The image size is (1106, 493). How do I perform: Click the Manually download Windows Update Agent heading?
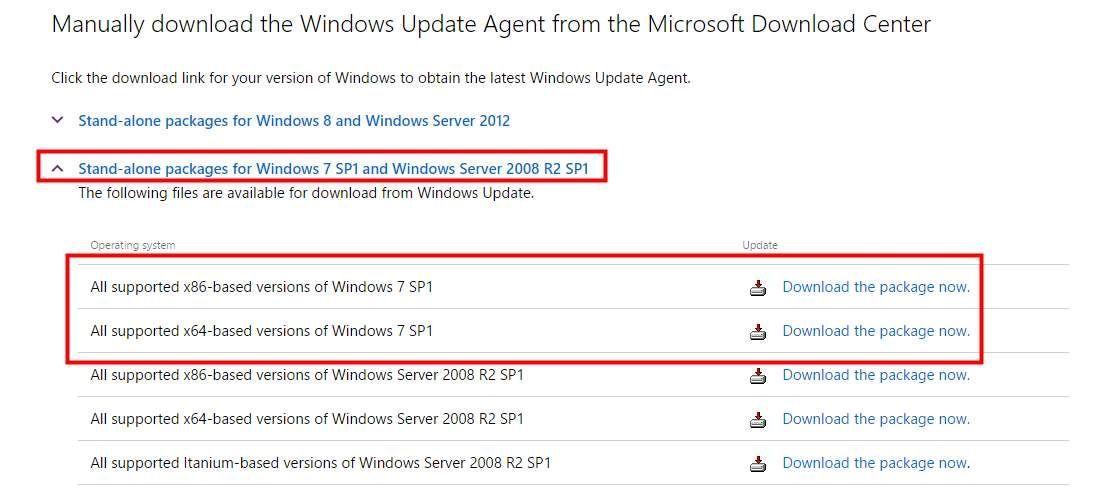(490, 24)
